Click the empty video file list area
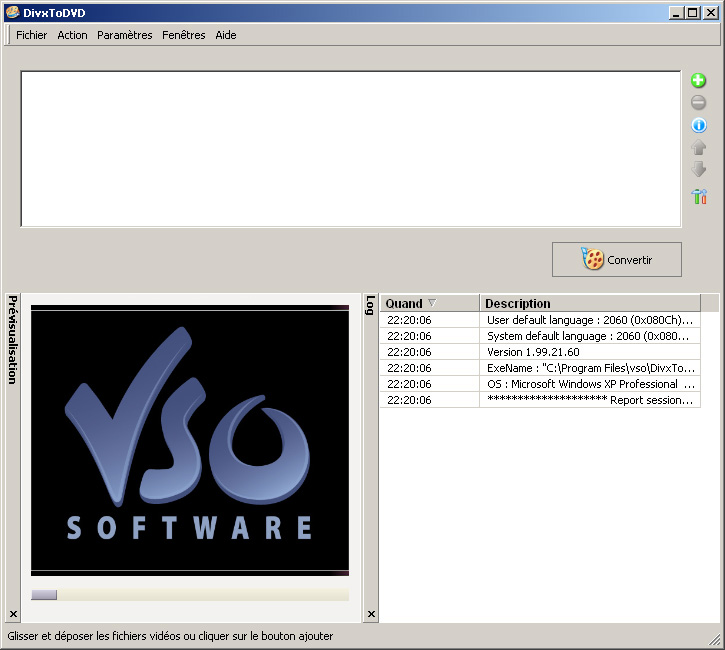This screenshot has height=650, width=725. coord(350,149)
